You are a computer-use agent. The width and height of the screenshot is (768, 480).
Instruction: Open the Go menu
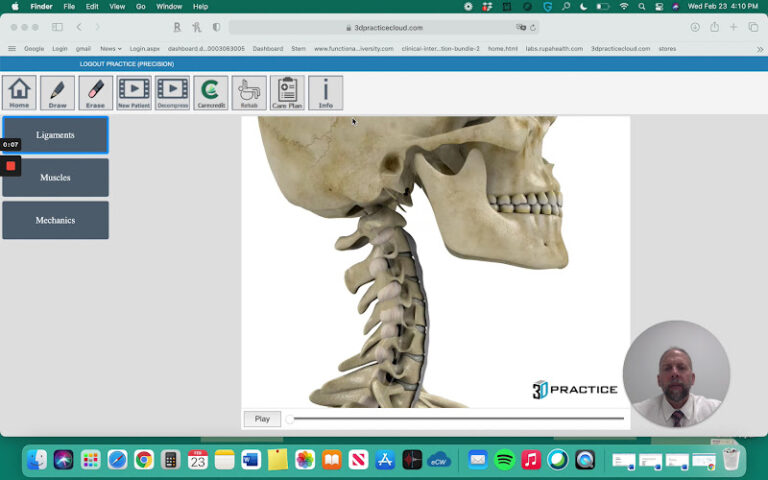click(x=141, y=6)
